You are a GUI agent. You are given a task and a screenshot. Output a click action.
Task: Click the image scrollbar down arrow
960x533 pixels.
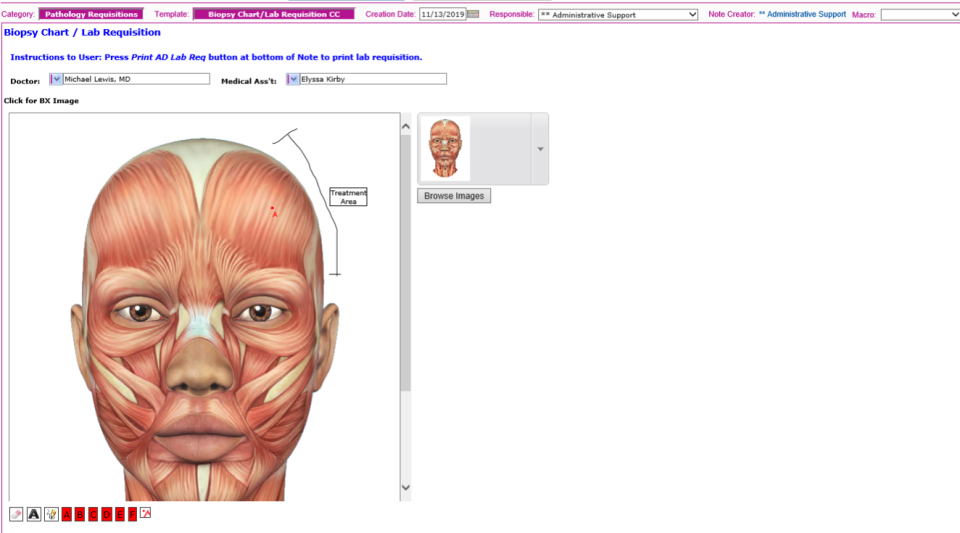click(x=405, y=488)
